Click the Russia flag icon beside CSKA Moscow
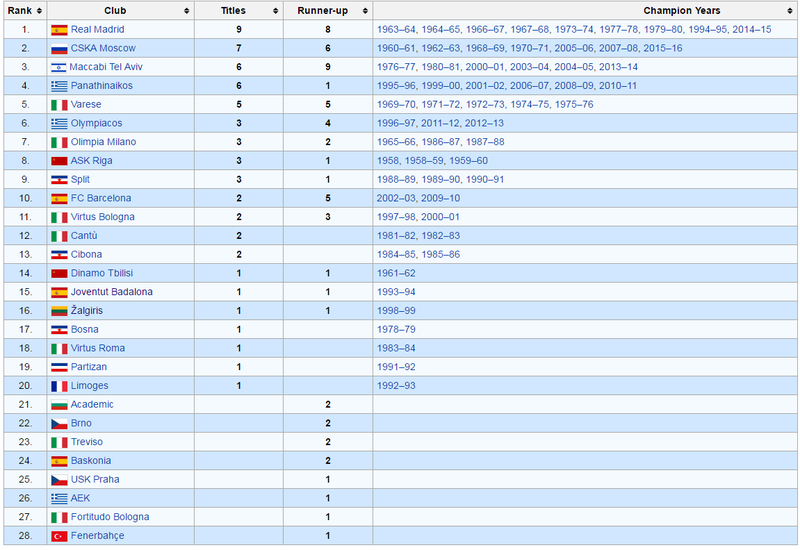Viewport: 800px width, 550px height. click(59, 49)
